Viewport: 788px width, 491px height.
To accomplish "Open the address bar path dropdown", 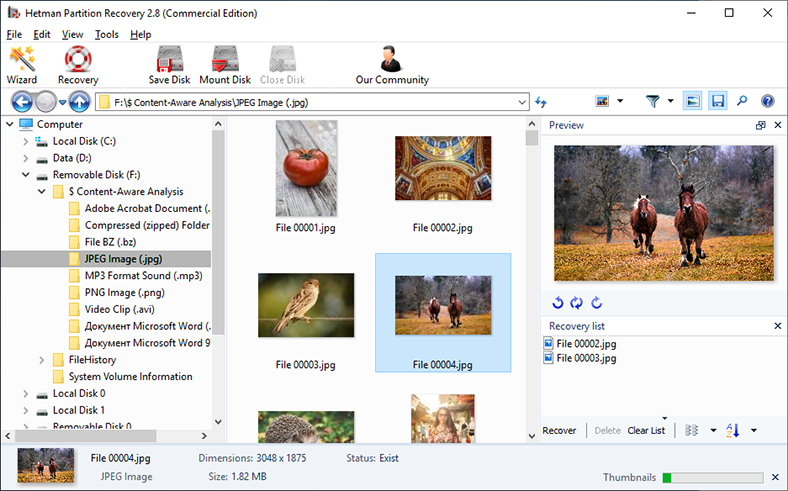I will [522, 103].
